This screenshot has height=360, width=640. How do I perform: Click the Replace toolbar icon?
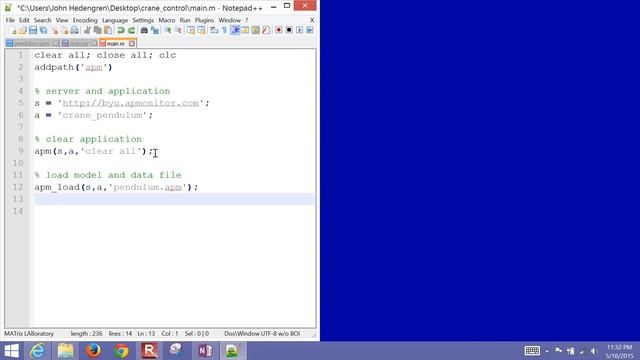click(155, 30)
